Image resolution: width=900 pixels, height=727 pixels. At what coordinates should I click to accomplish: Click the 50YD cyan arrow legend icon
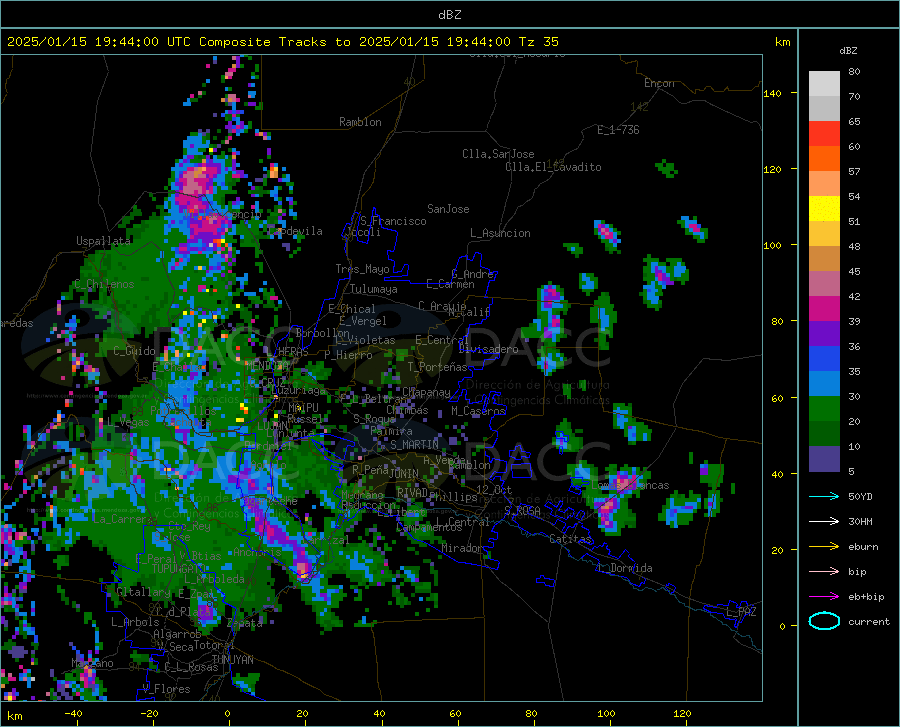[x=824, y=496]
